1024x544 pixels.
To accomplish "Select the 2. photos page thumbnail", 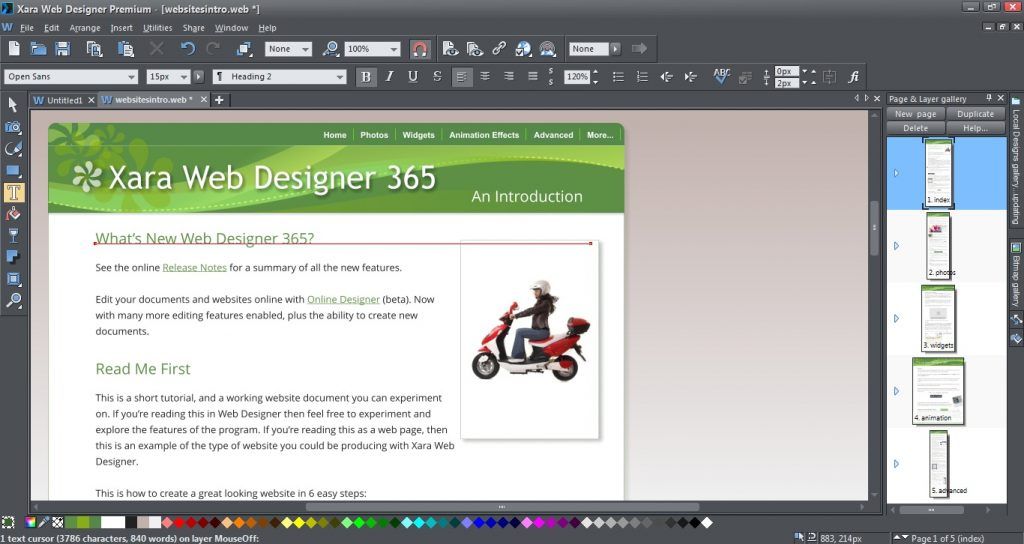I will [x=939, y=246].
